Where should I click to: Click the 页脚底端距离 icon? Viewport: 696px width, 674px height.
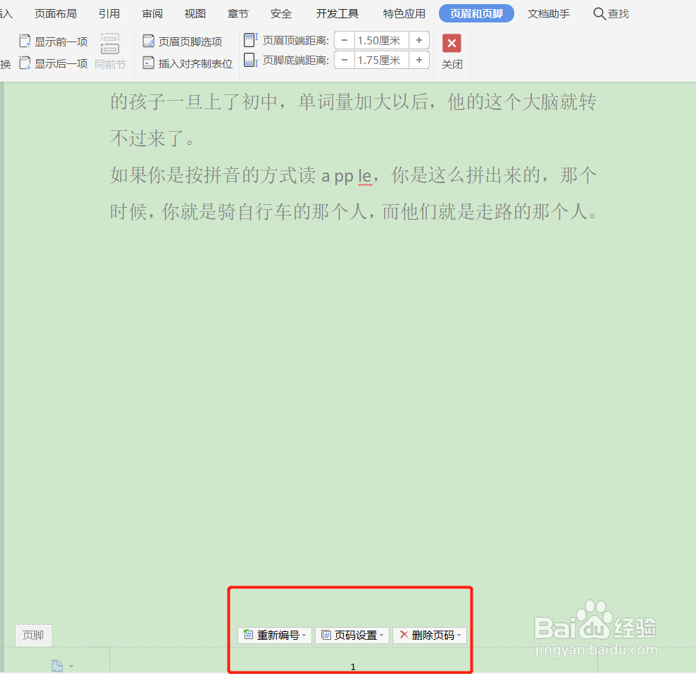(251, 60)
